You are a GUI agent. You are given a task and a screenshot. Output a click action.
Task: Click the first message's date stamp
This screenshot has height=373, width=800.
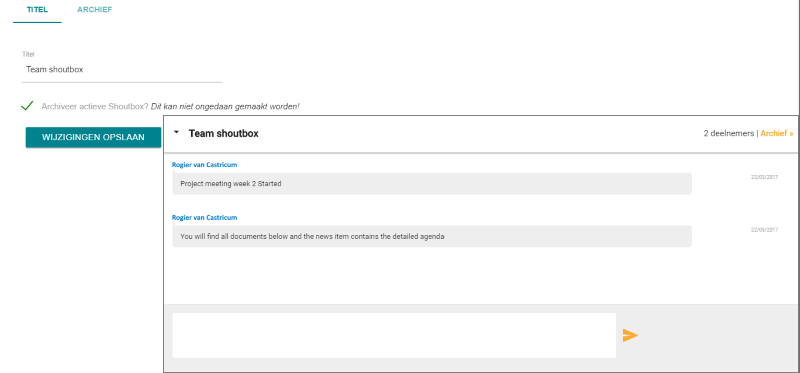(x=764, y=177)
